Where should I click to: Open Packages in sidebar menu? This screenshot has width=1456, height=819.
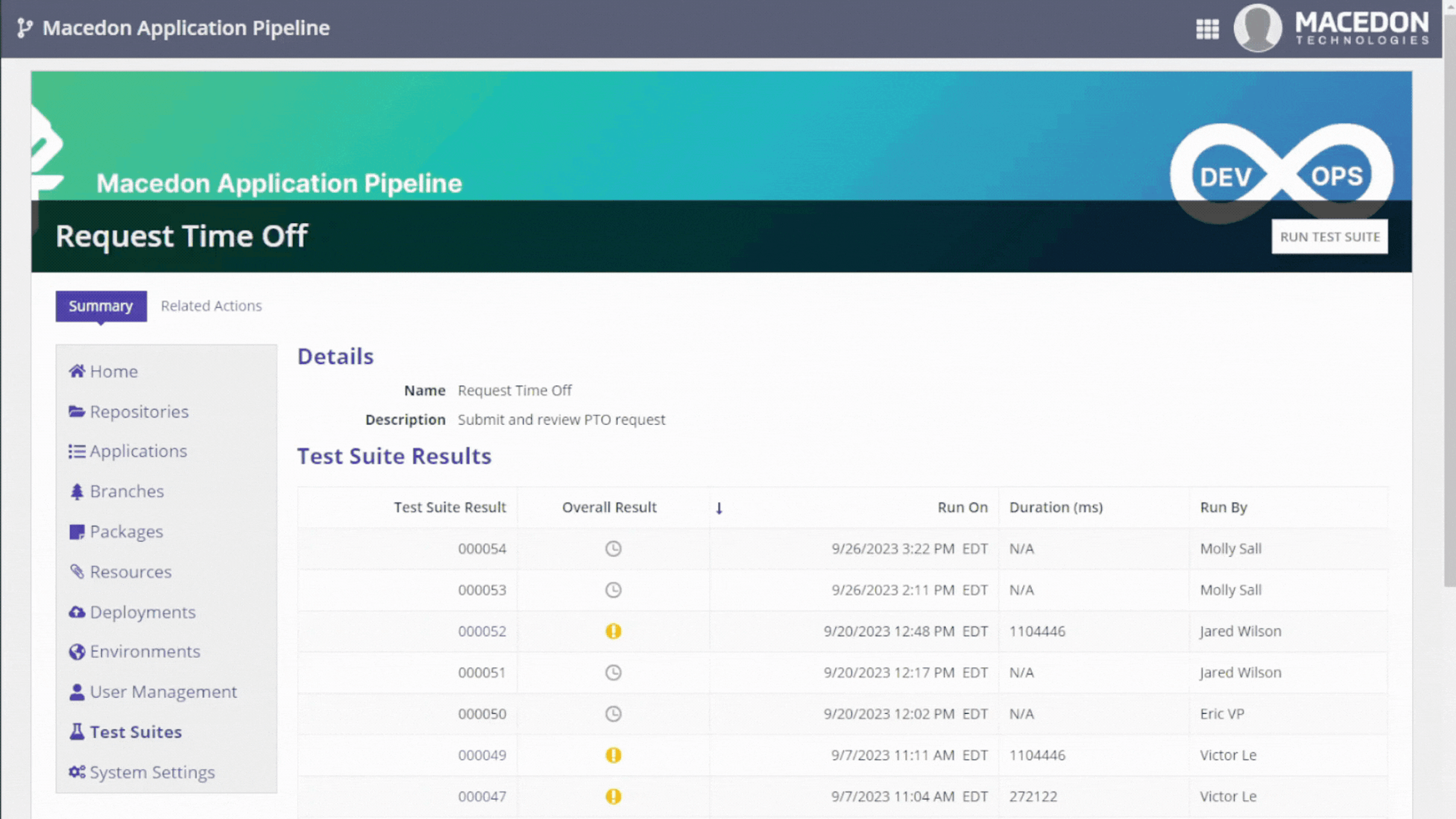coord(126,532)
